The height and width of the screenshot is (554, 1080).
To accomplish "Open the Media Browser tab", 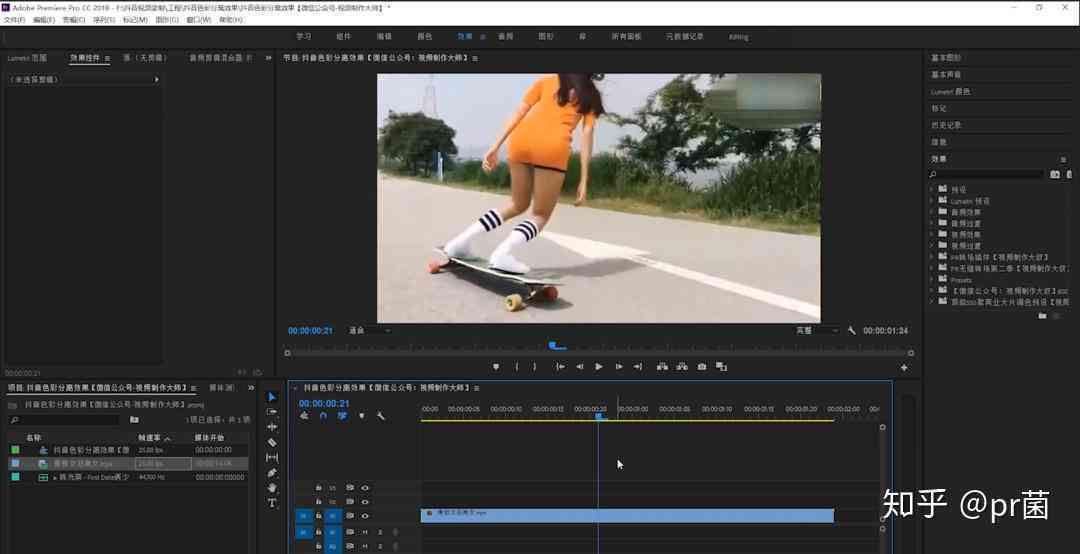I will pyautogui.click(x=222, y=388).
